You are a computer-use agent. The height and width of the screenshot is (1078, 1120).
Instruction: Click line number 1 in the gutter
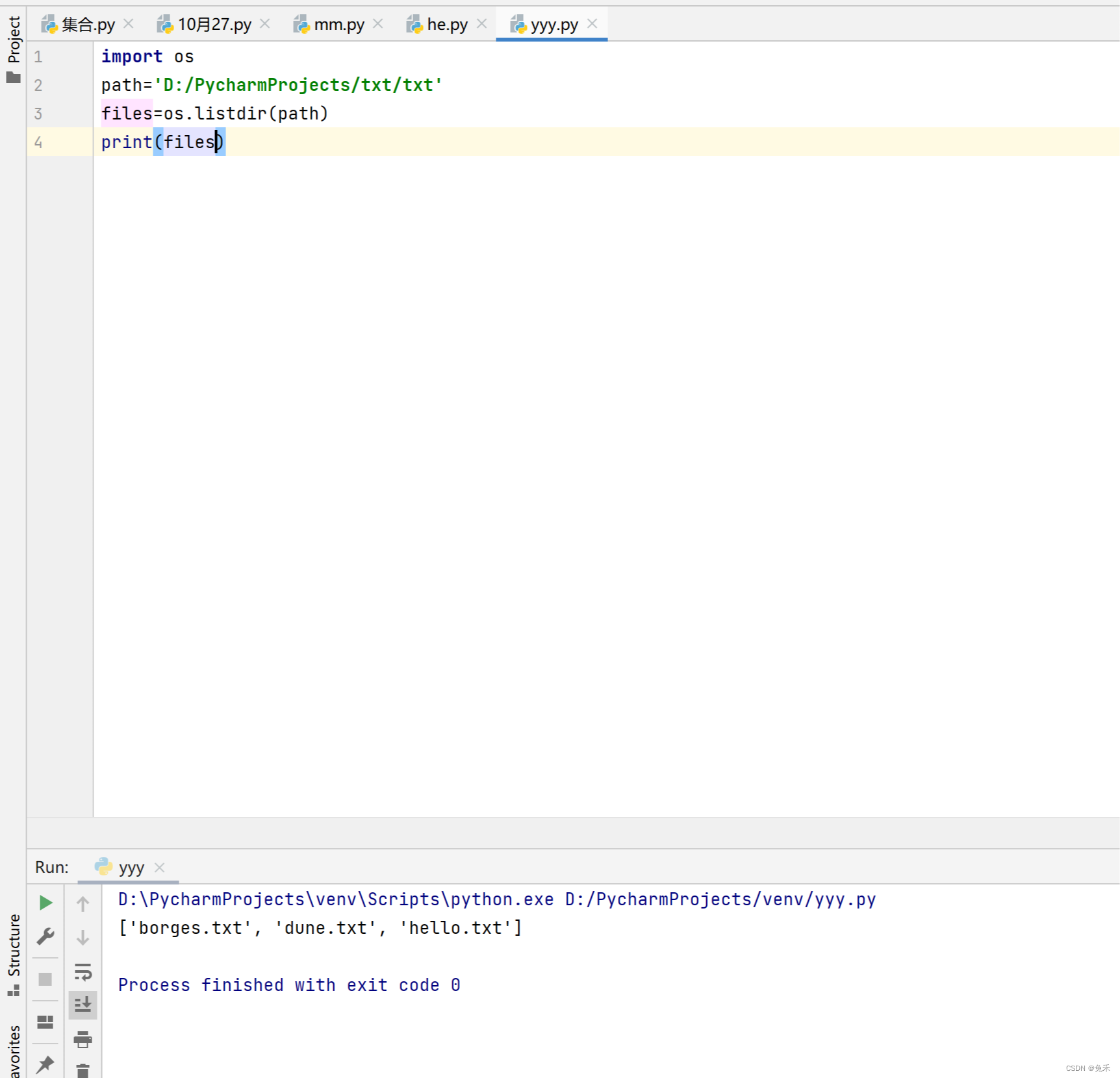click(38, 57)
